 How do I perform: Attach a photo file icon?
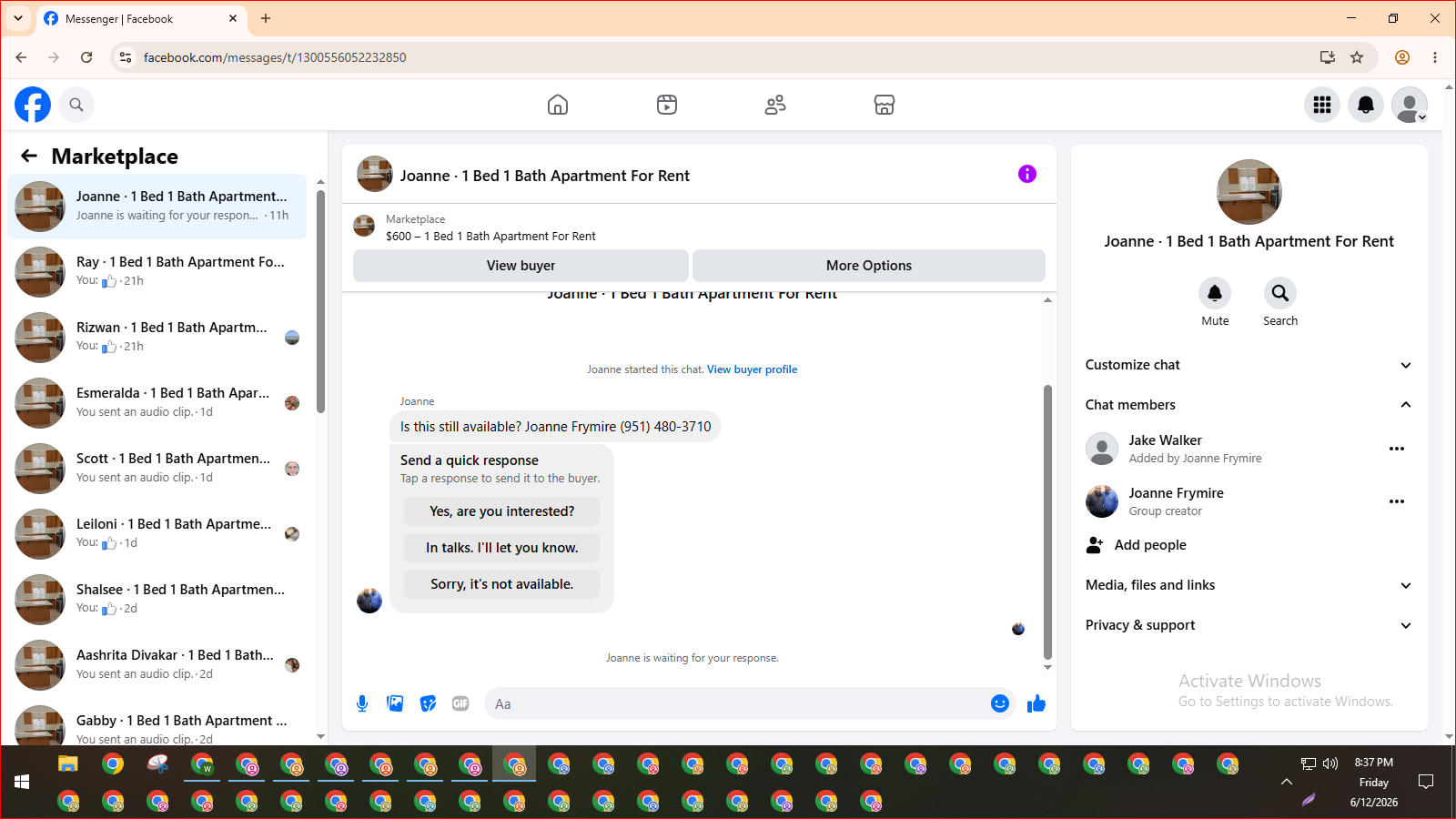click(x=395, y=703)
